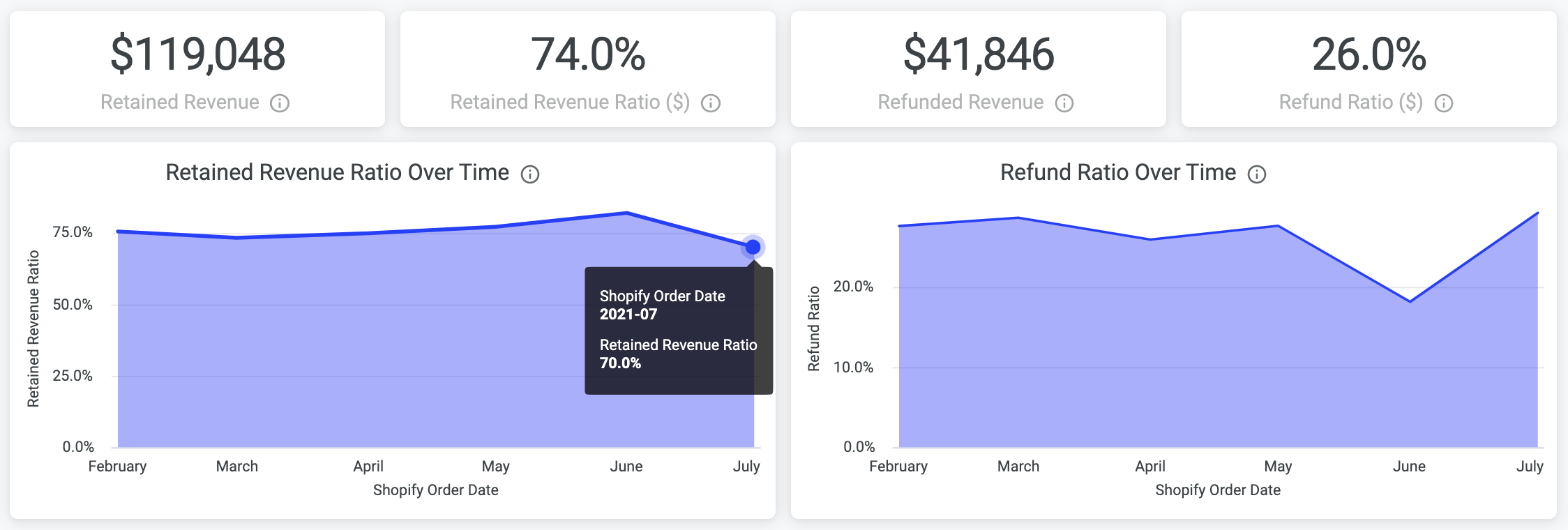1568x530 pixels.
Task: Click the 26.0% refund ratio figure
Action: point(1369,54)
